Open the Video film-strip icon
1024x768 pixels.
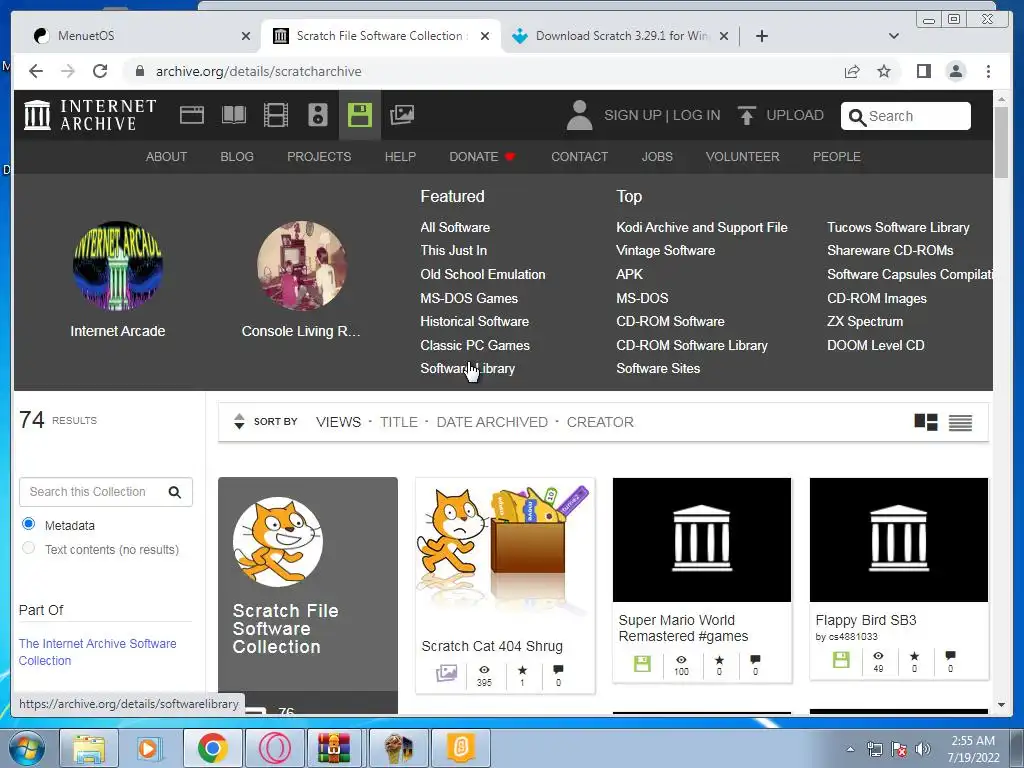pos(276,116)
